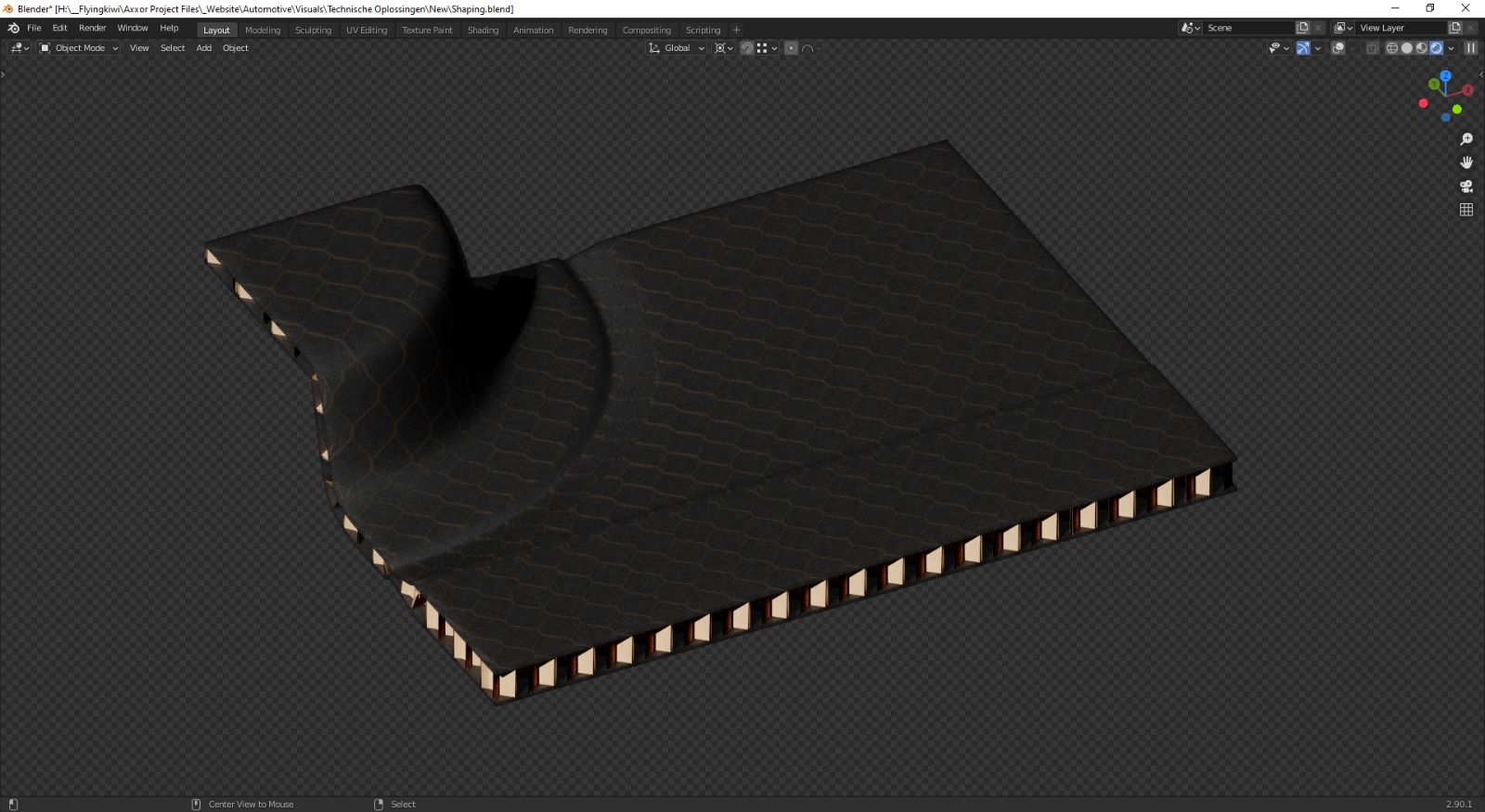Click the zoom view magnifier icon
Image resolution: width=1485 pixels, height=812 pixels.
point(1466,139)
